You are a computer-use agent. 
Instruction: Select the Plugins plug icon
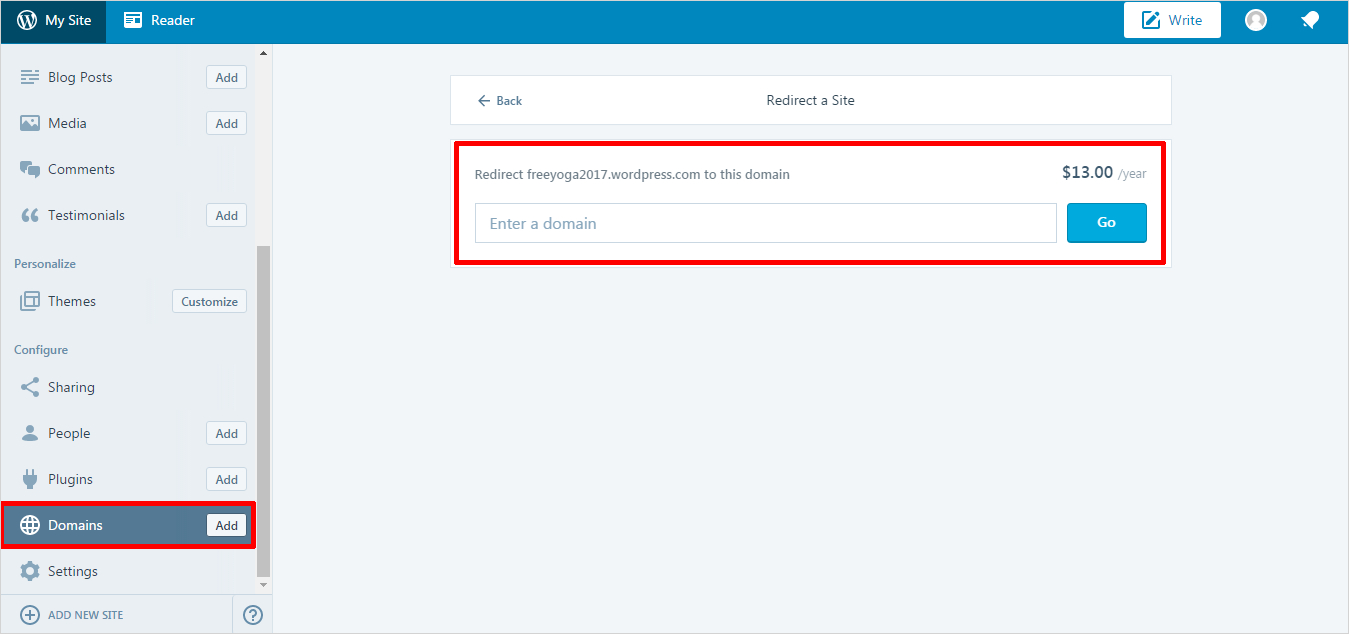tap(30, 479)
